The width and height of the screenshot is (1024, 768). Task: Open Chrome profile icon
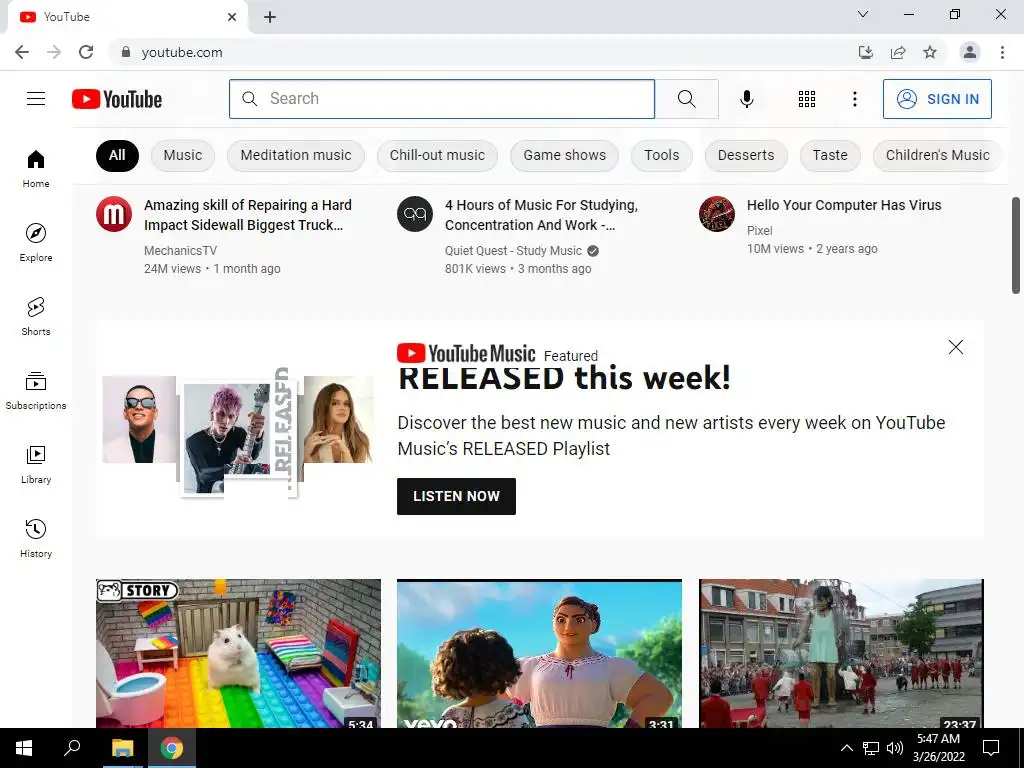point(970,52)
